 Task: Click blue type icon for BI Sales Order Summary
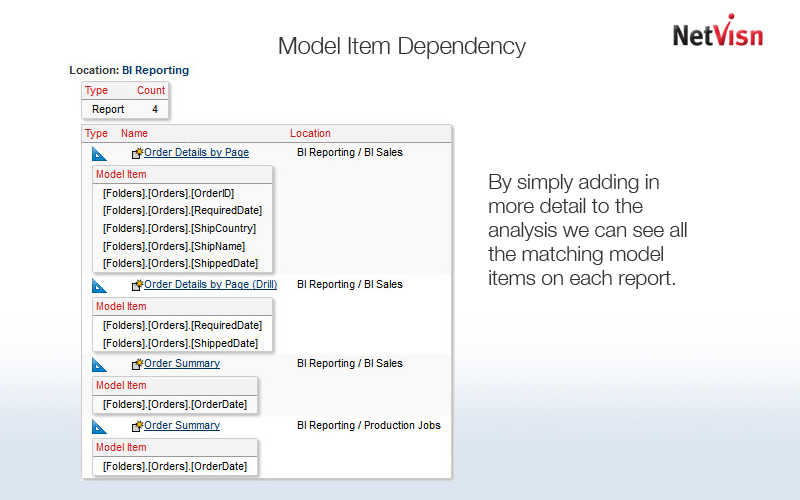pyautogui.click(x=98, y=365)
